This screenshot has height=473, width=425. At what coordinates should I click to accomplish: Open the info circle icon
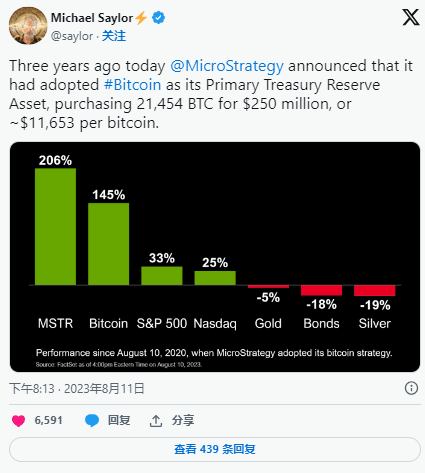pyautogui.click(x=411, y=388)
